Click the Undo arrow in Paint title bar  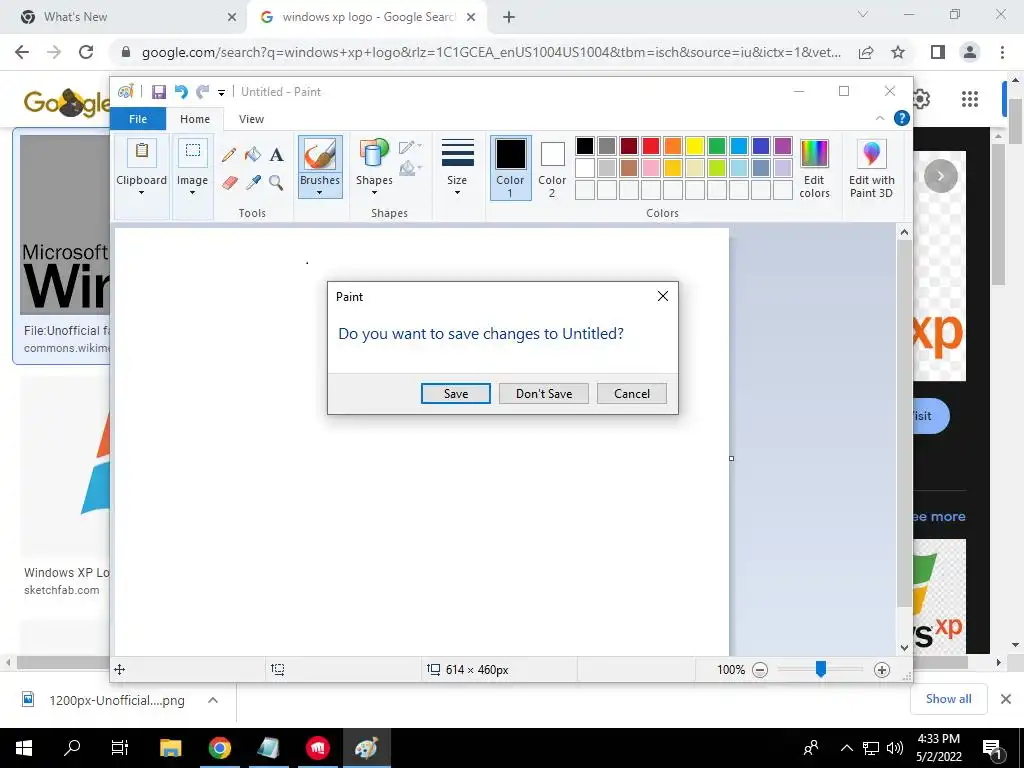coord(181,92)
